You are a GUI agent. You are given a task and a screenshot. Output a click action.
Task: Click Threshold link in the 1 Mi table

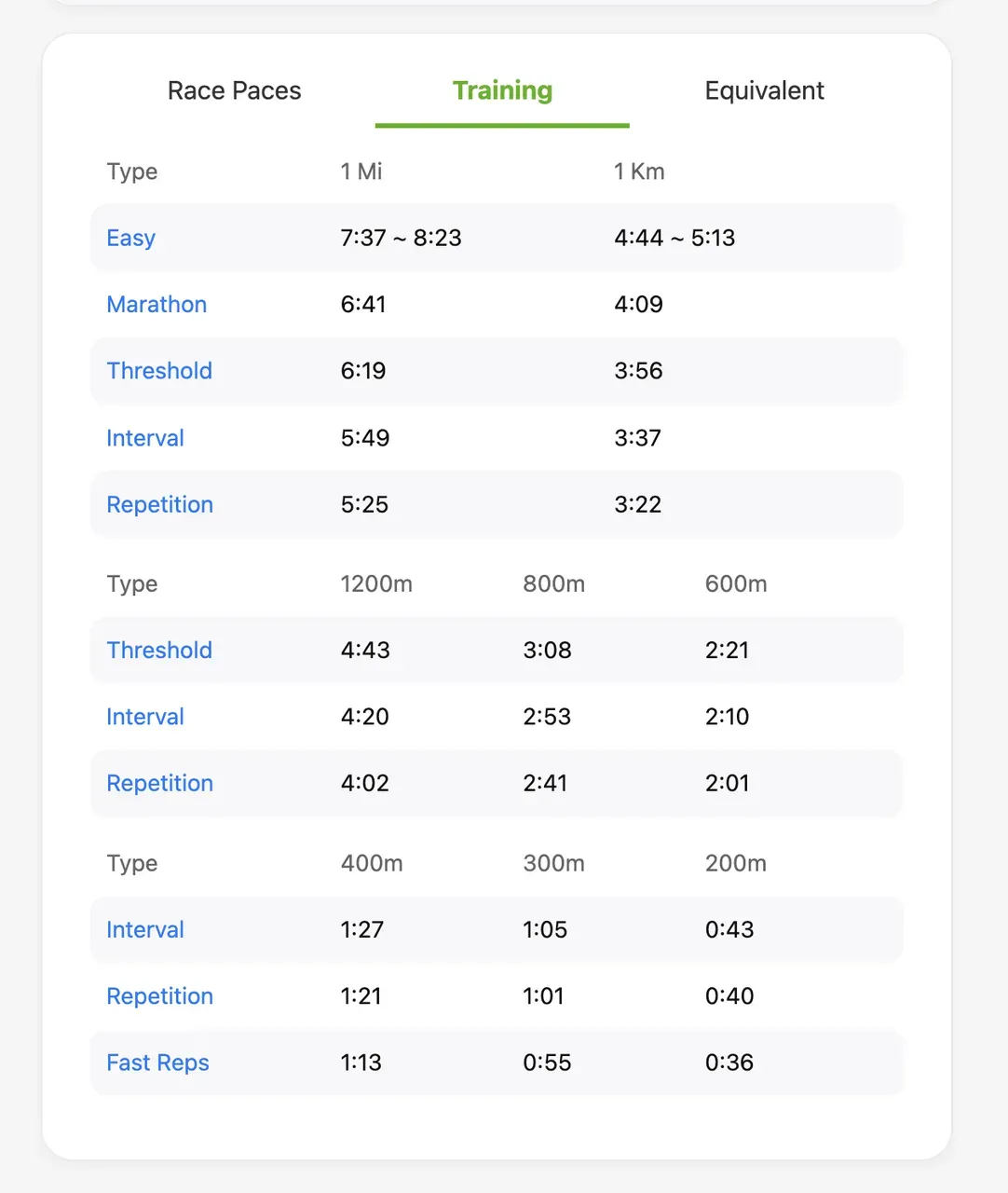click(x=159, y=371)
